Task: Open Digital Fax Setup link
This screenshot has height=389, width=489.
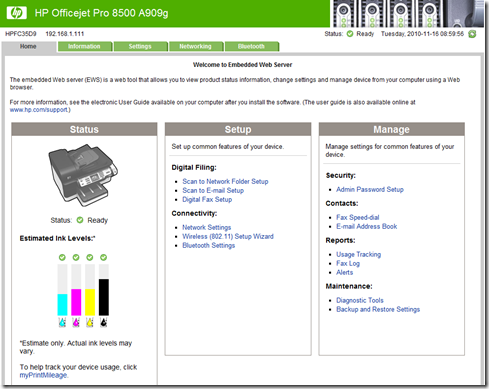Action: (207, 199)
